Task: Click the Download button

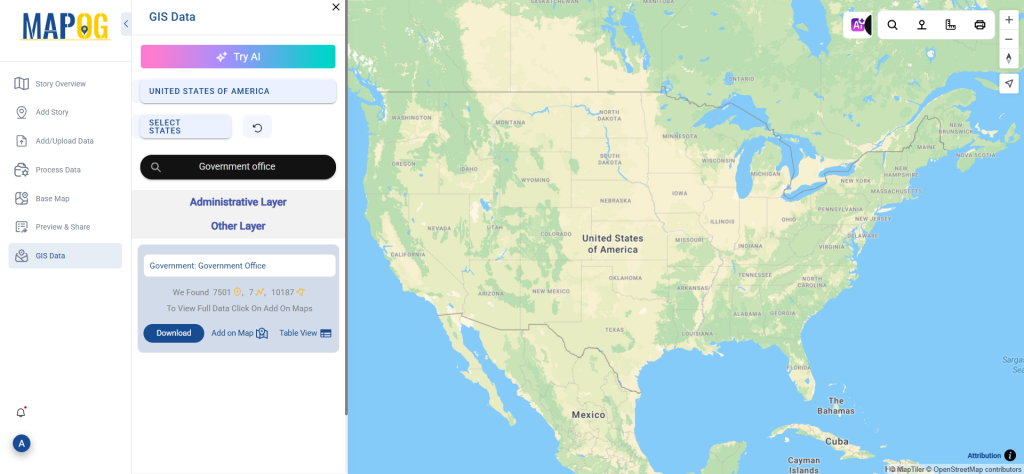Action: click(174, 333)
